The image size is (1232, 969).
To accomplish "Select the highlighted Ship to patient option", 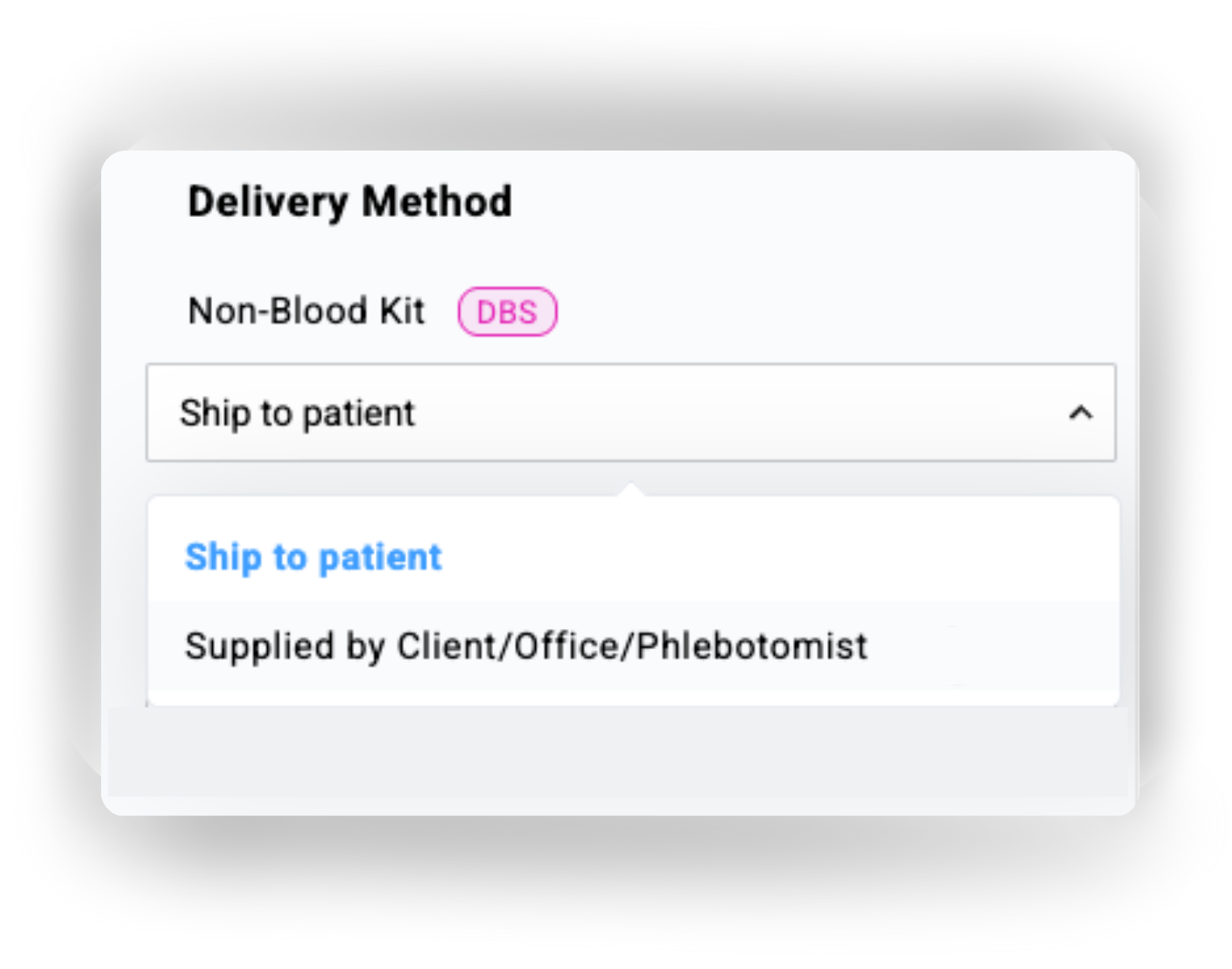I will [313, 557].
